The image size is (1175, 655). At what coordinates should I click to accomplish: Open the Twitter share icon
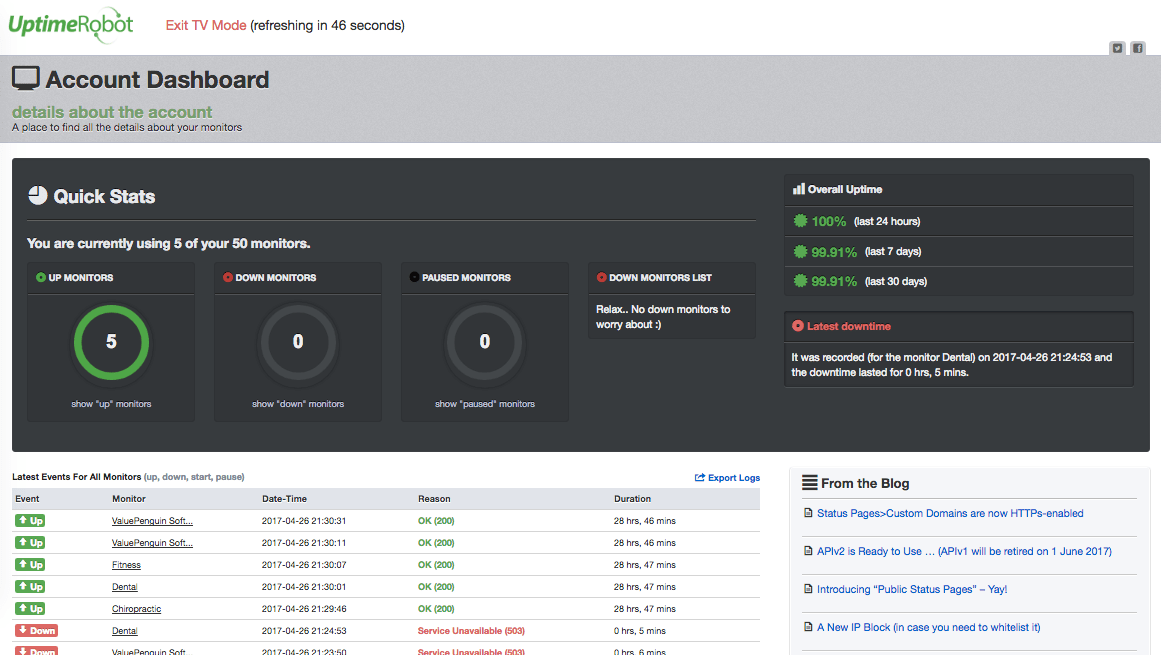pyautogui.click(x=1117, y=48)
